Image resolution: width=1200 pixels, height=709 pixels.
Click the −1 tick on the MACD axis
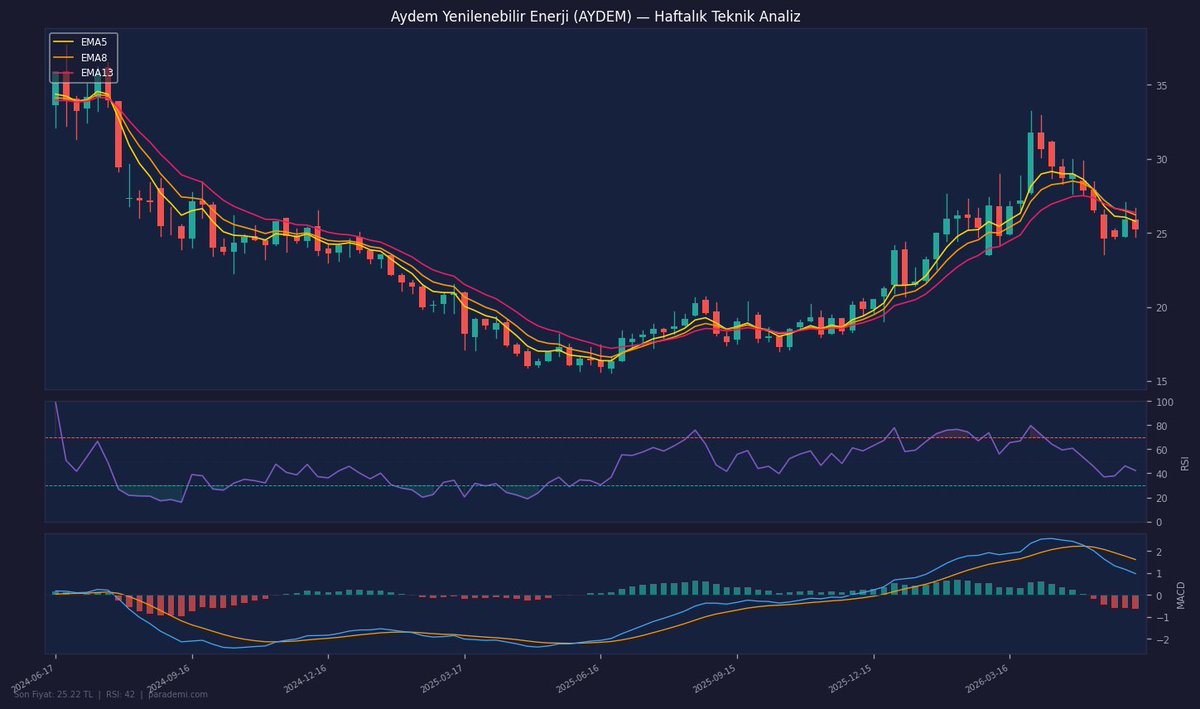tap(1161, 618)
